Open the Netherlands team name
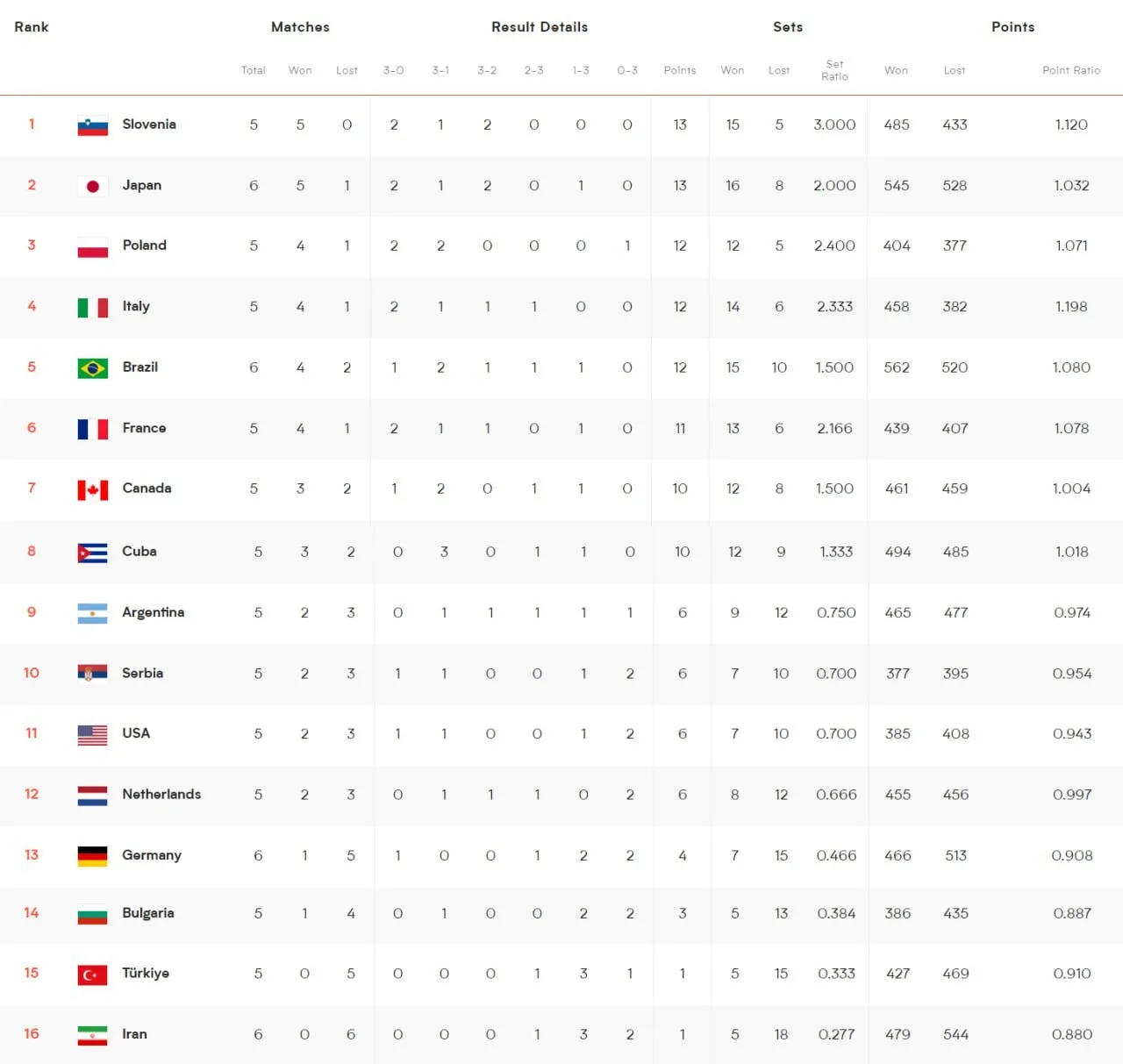The height and width of the screenshot is (1064, 1123). 161,794
